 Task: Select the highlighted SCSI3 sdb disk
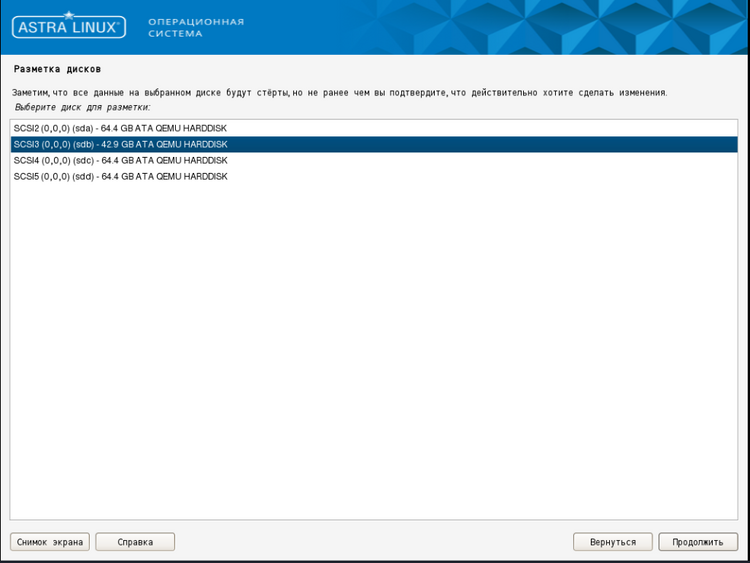120,145
